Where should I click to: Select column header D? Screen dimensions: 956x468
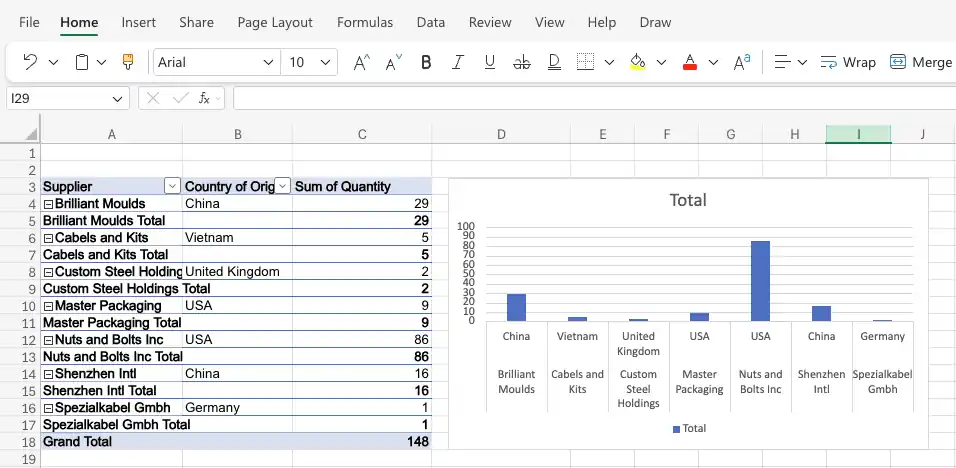(x=501, y=134)
